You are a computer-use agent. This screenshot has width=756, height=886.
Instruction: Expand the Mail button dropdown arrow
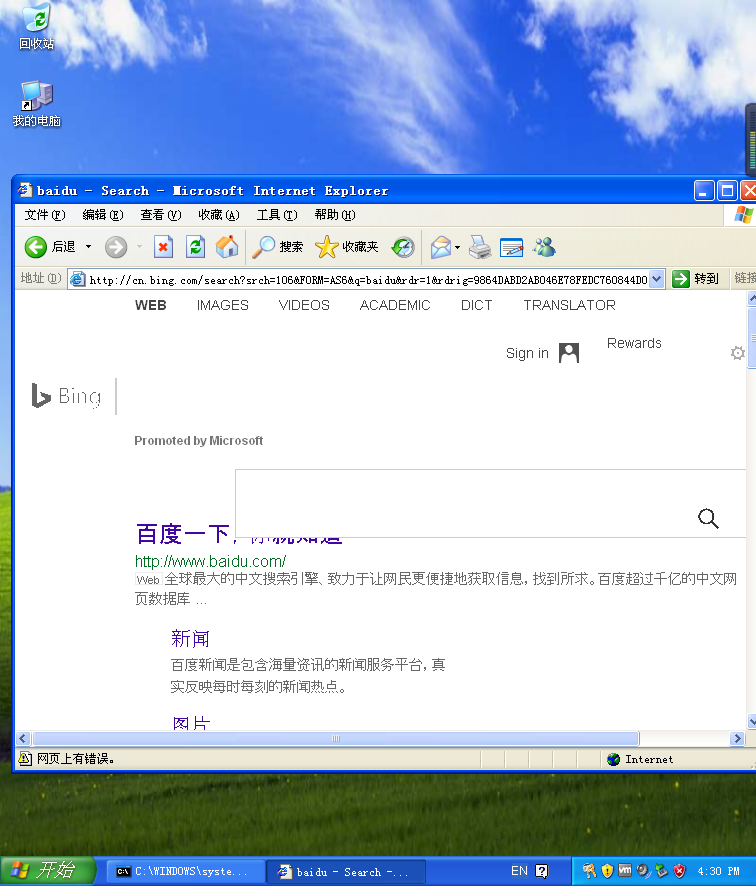tap(457, 247)
